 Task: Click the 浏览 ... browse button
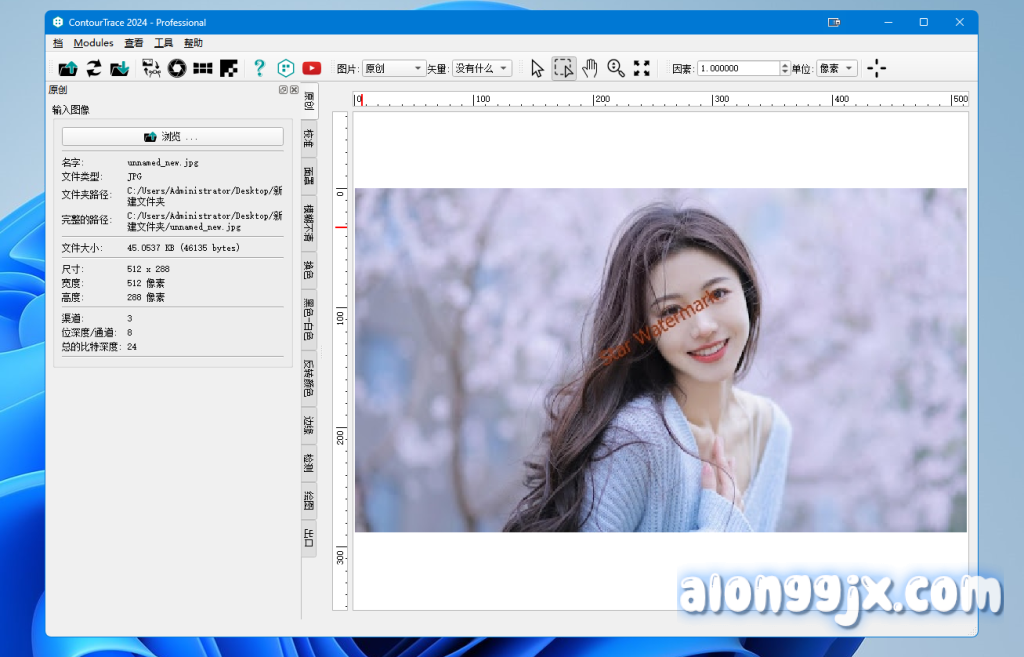173,136
